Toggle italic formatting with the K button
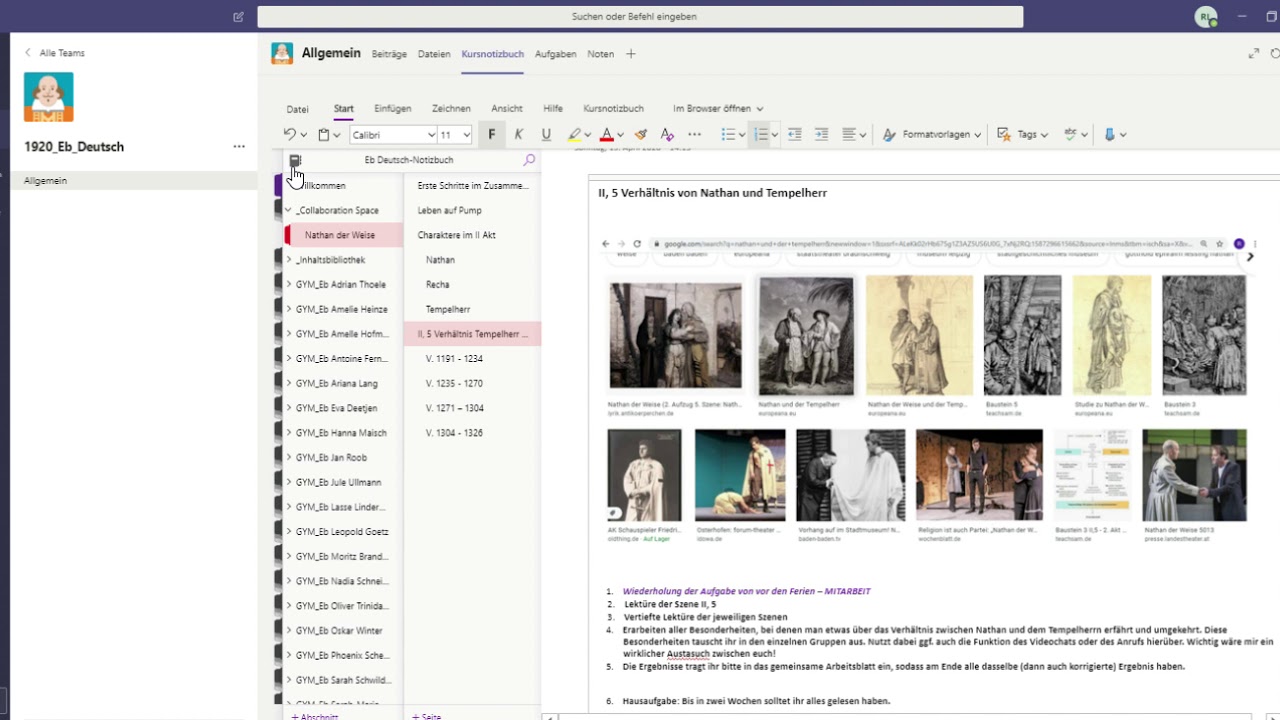Viewport: 1280px width, 720px height. pos(518,135)
